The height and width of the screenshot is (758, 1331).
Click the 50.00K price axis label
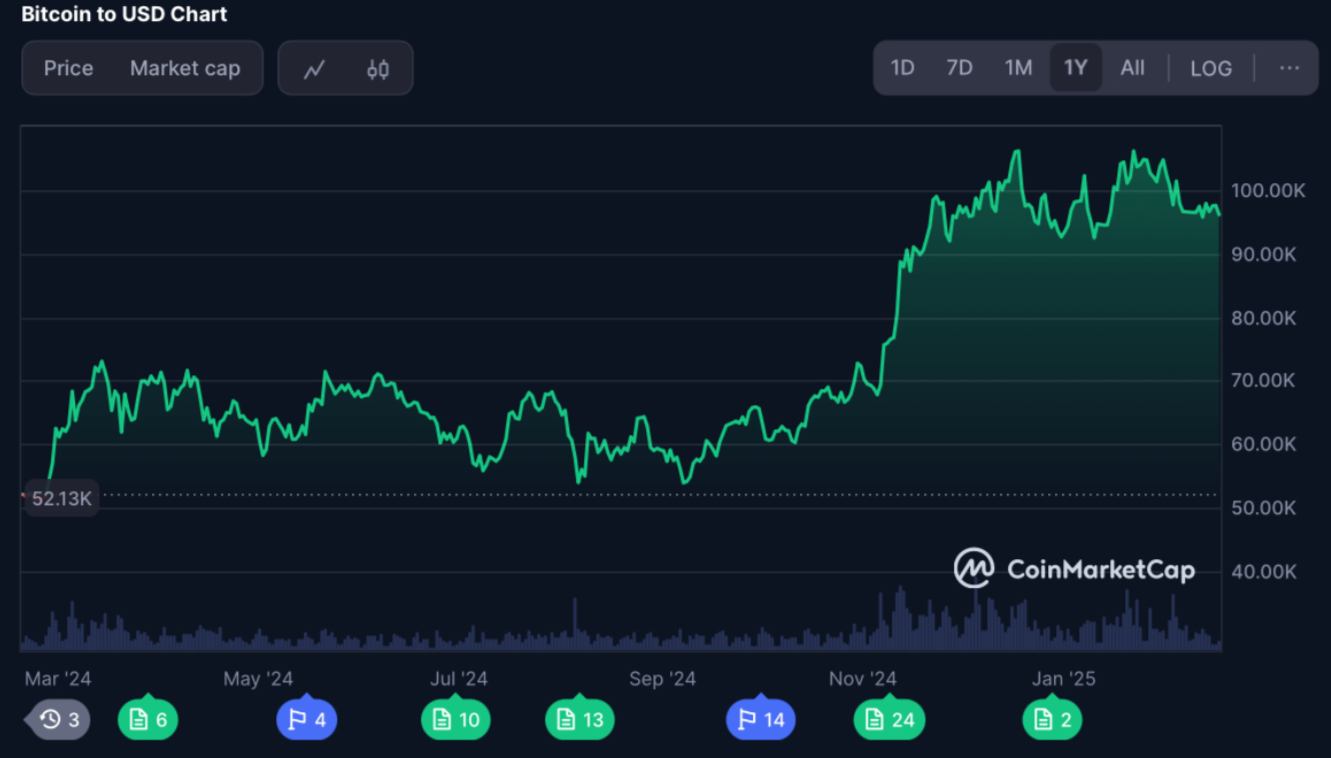coord(1263,508)
